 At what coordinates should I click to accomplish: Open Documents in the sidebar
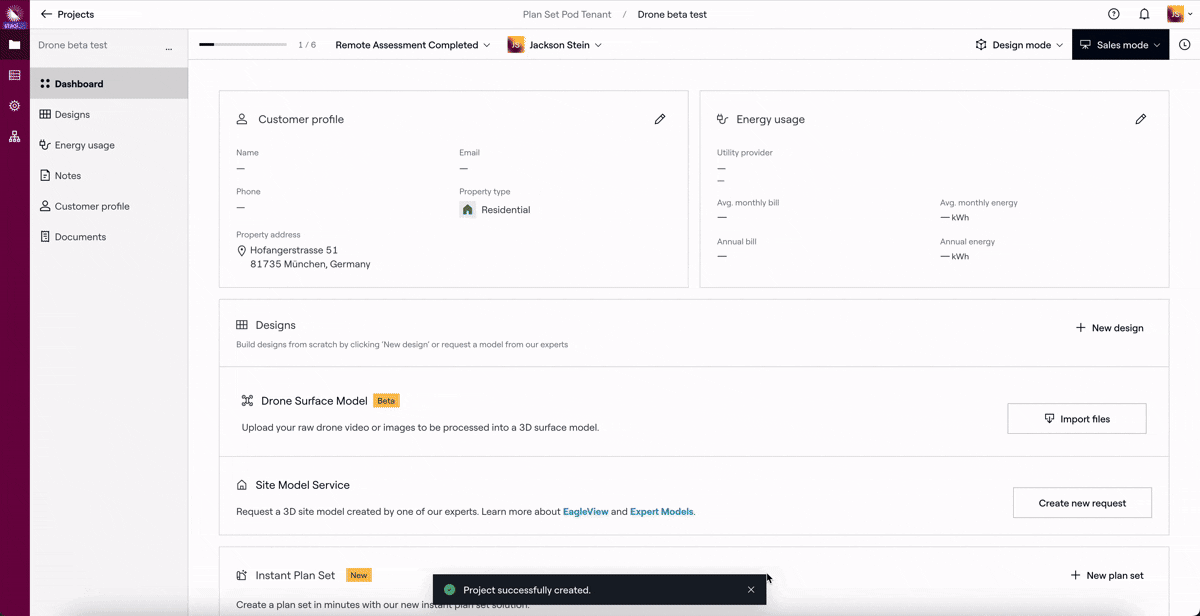pos(80,237)
